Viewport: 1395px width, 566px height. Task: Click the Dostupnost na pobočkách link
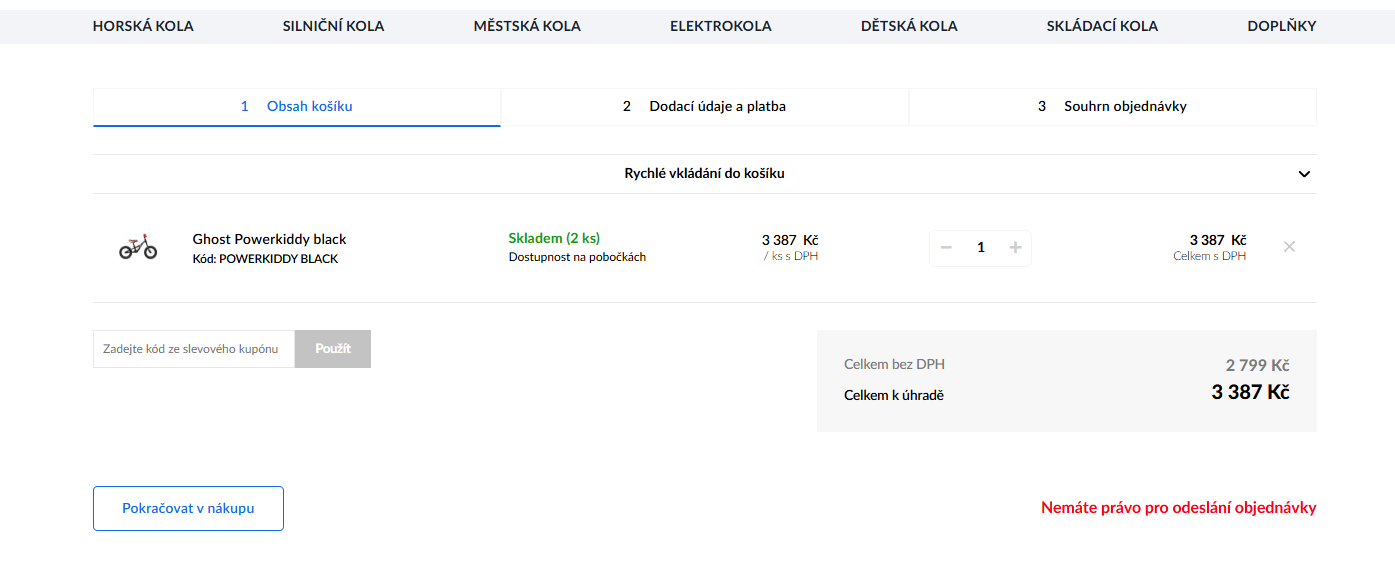[x=577, y=257]
